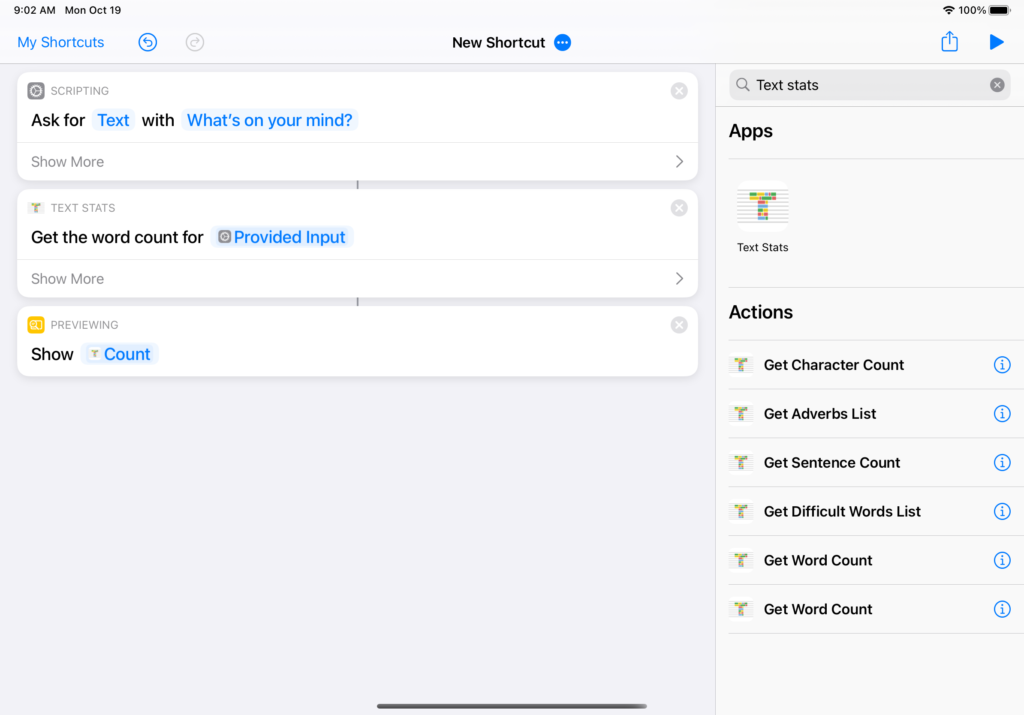Viewport: 1024px width, 715px height.
Task: Undo the last change
Action: (x=148, y=42)
